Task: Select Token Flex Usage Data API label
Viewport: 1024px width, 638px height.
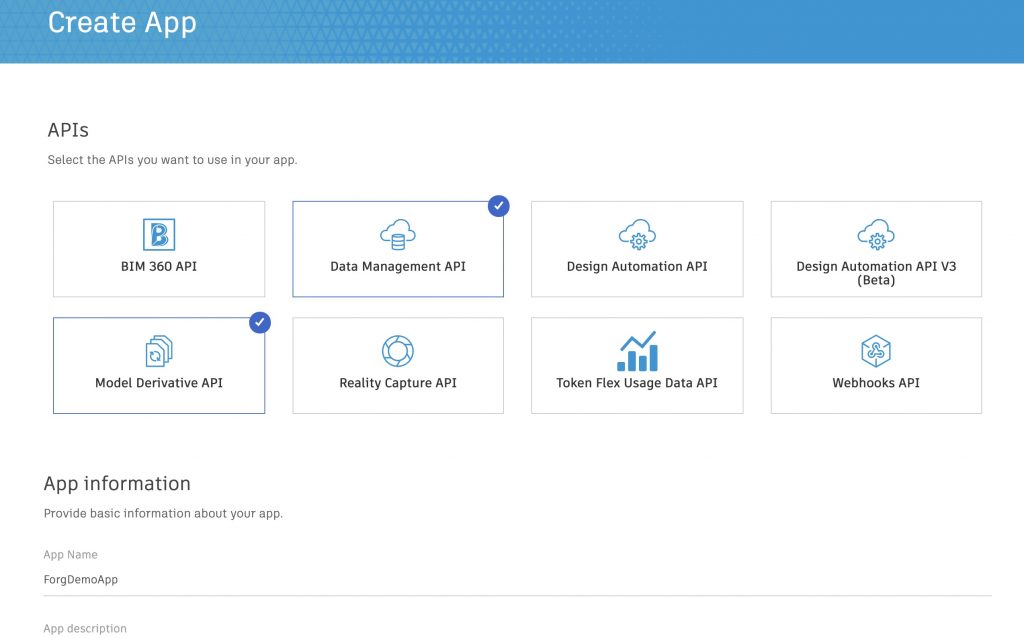Action: (637, 383)
